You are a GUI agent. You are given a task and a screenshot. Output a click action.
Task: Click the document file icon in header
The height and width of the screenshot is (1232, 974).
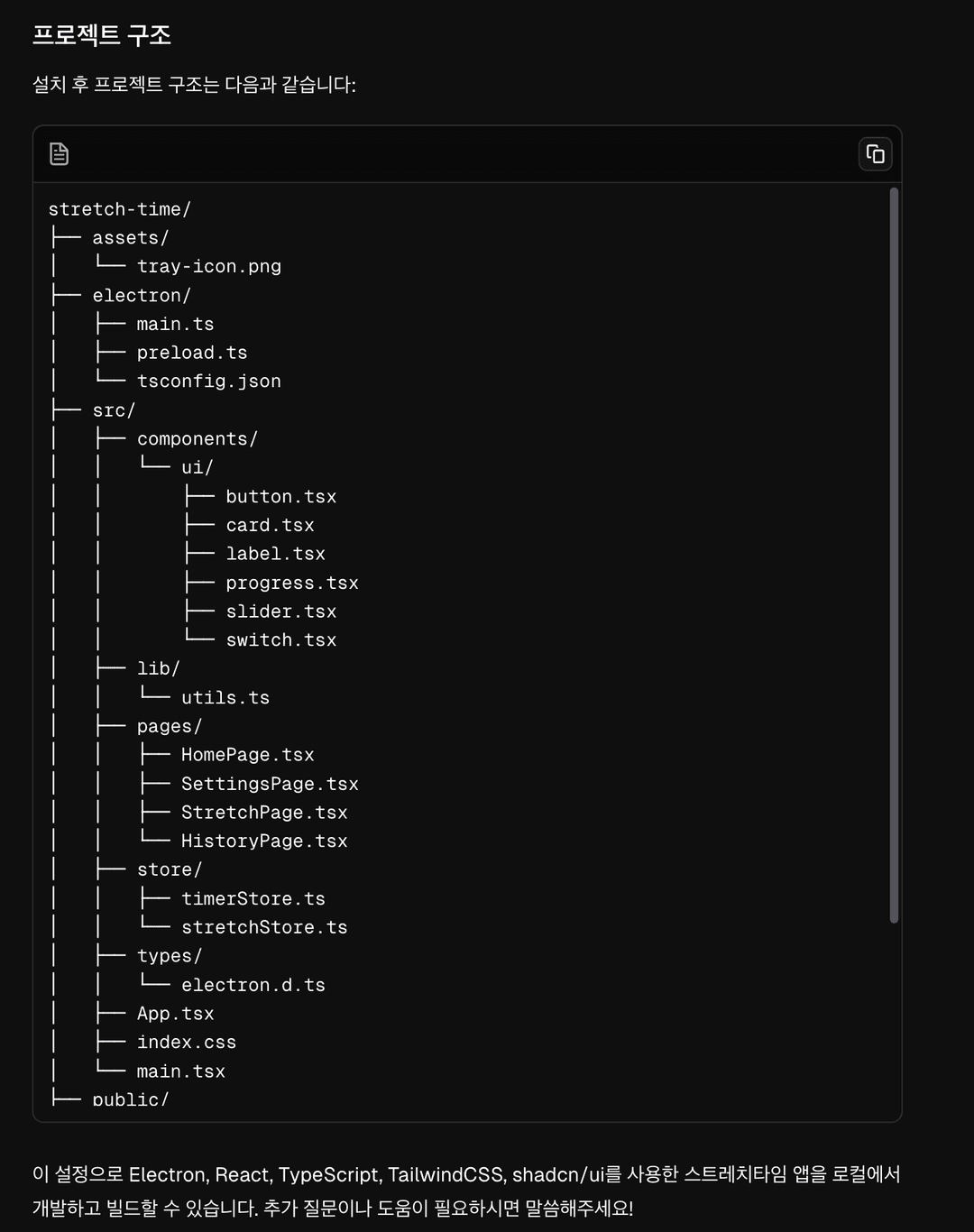60,154
